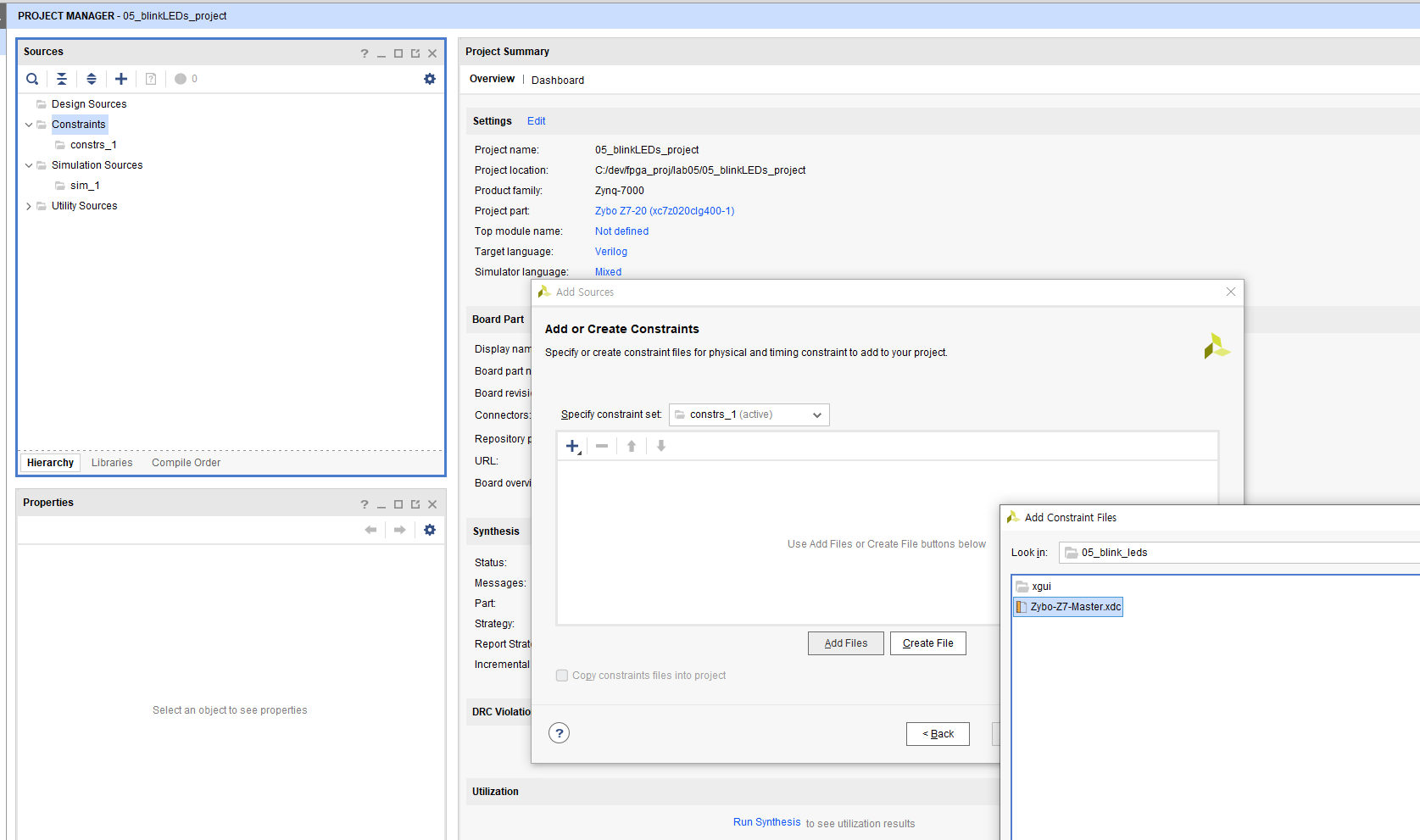Switch to the Dashboard tab

(558, 81)
